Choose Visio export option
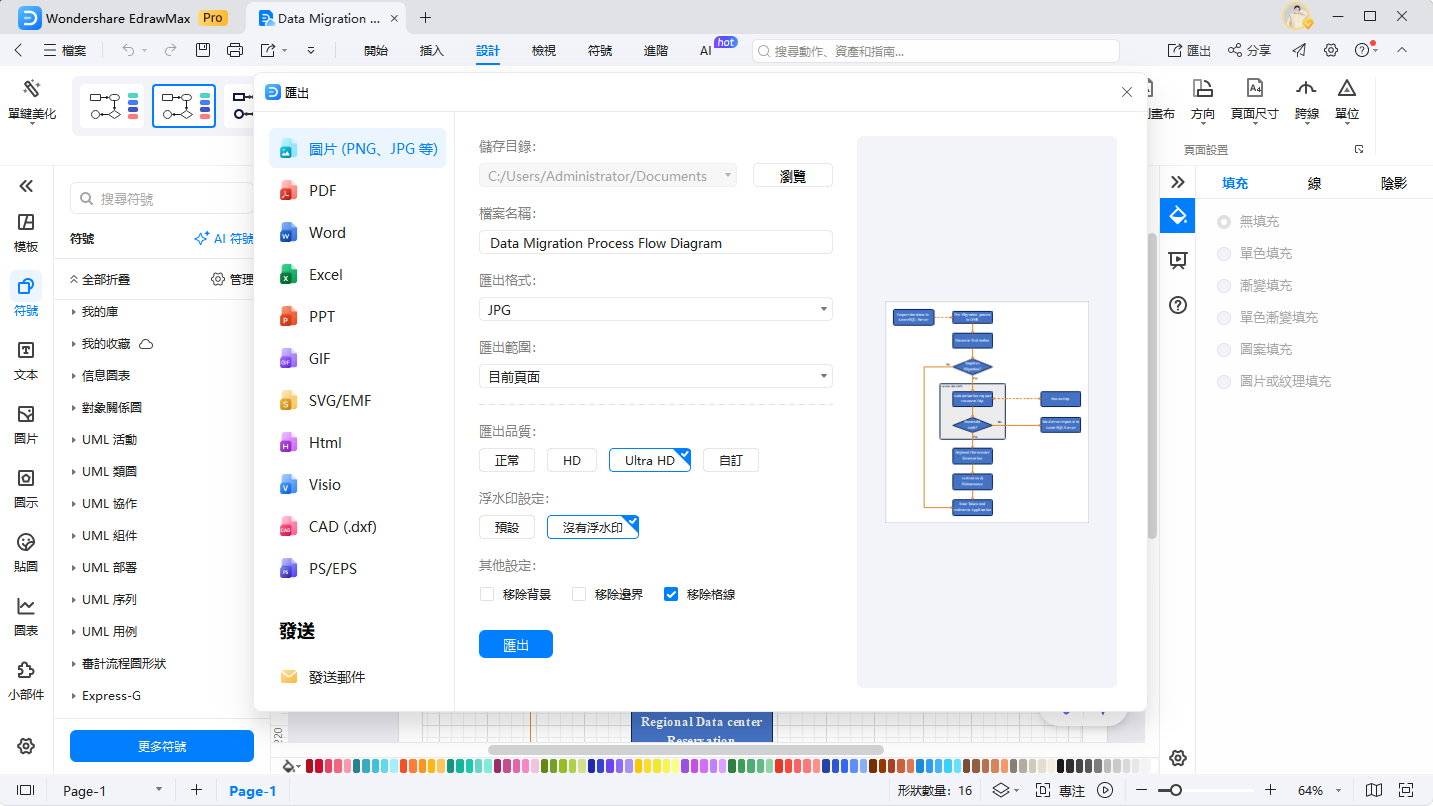This screenshot has height=806, width=1433. 324,485
